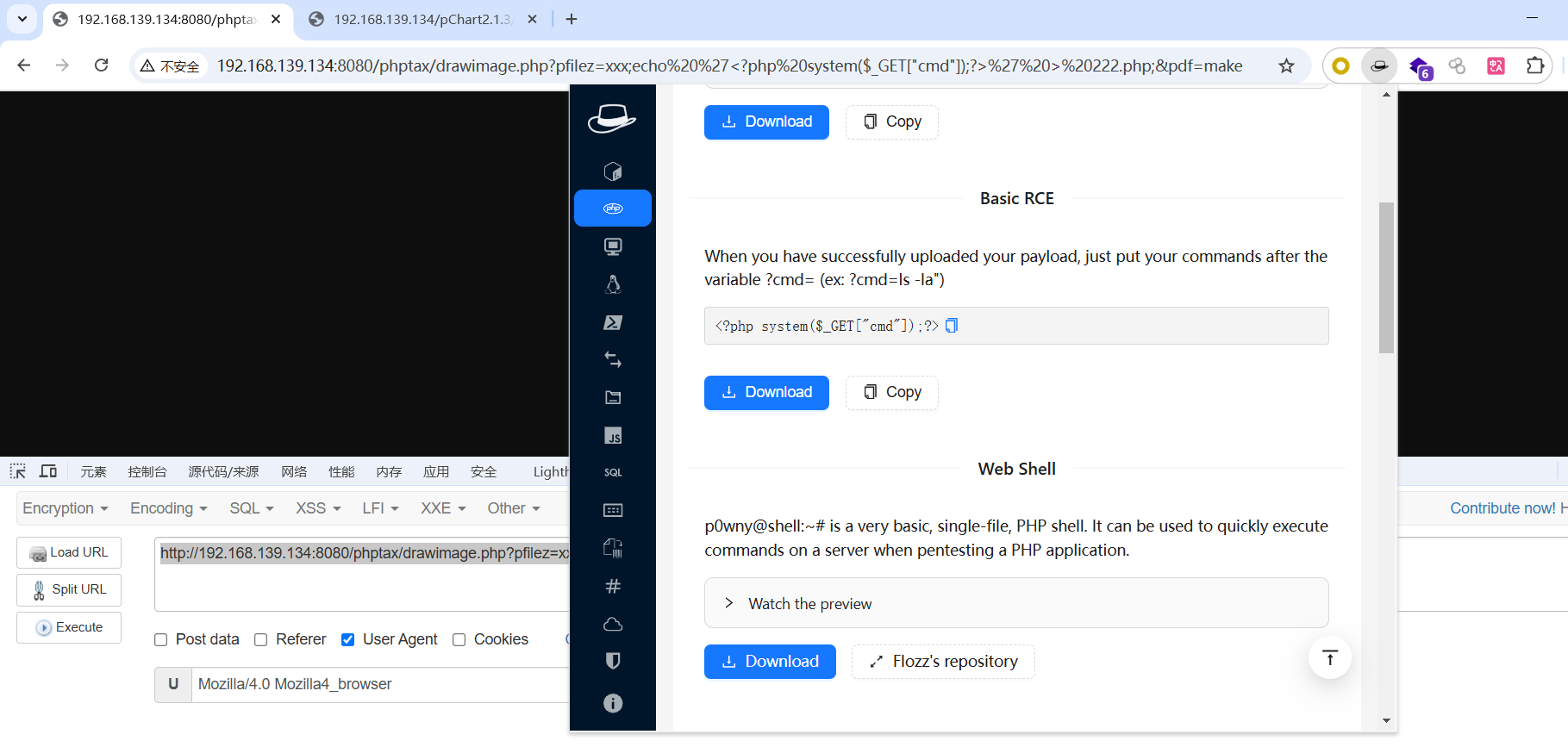
Task: Activate the DevTools element inspector icon
Action: coord(18,471)
